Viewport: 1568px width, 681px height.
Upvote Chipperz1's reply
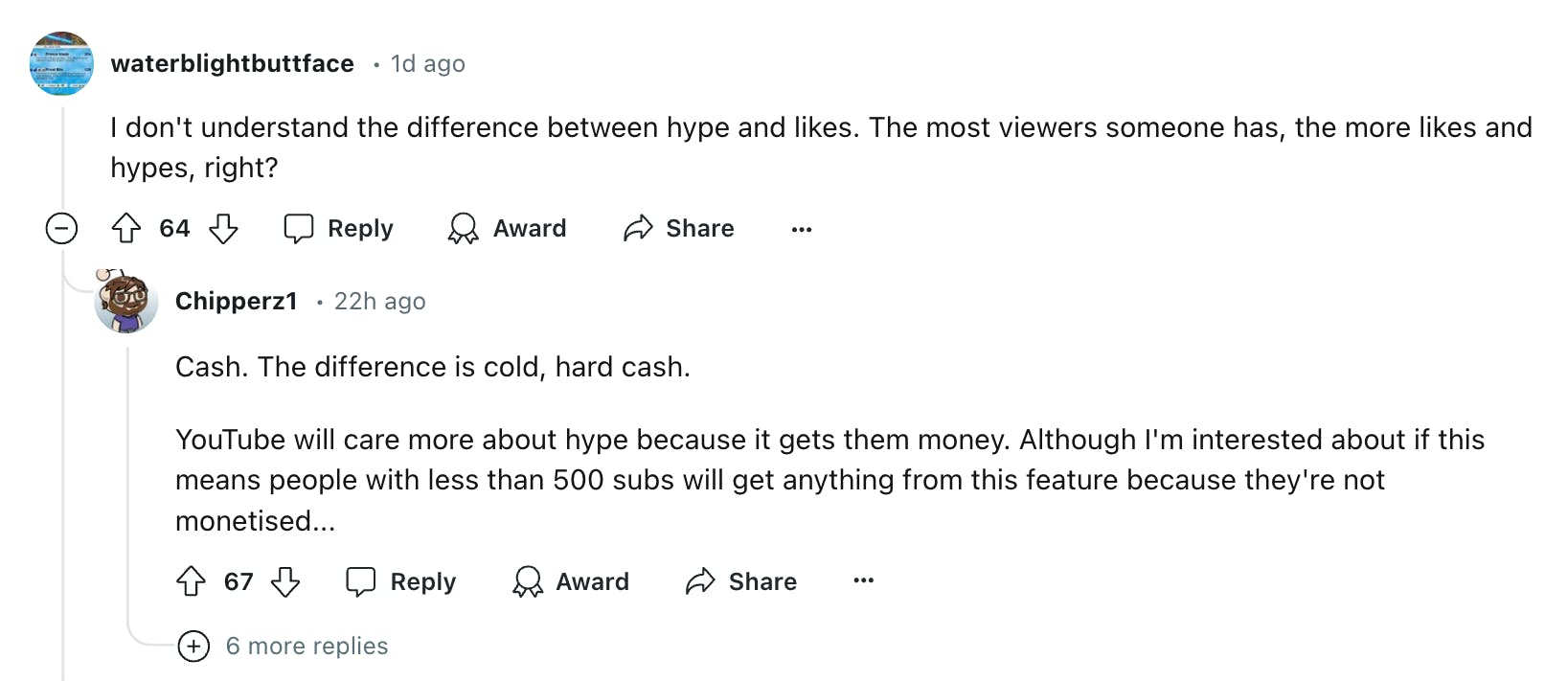coord(192,581)
